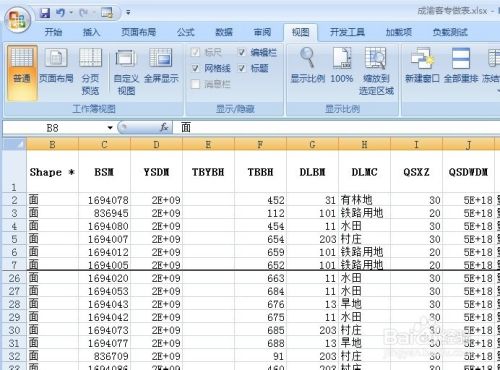Click 缩放到选定区域 zoom to selection
This screenshot has height=370, width=500.
376,71
